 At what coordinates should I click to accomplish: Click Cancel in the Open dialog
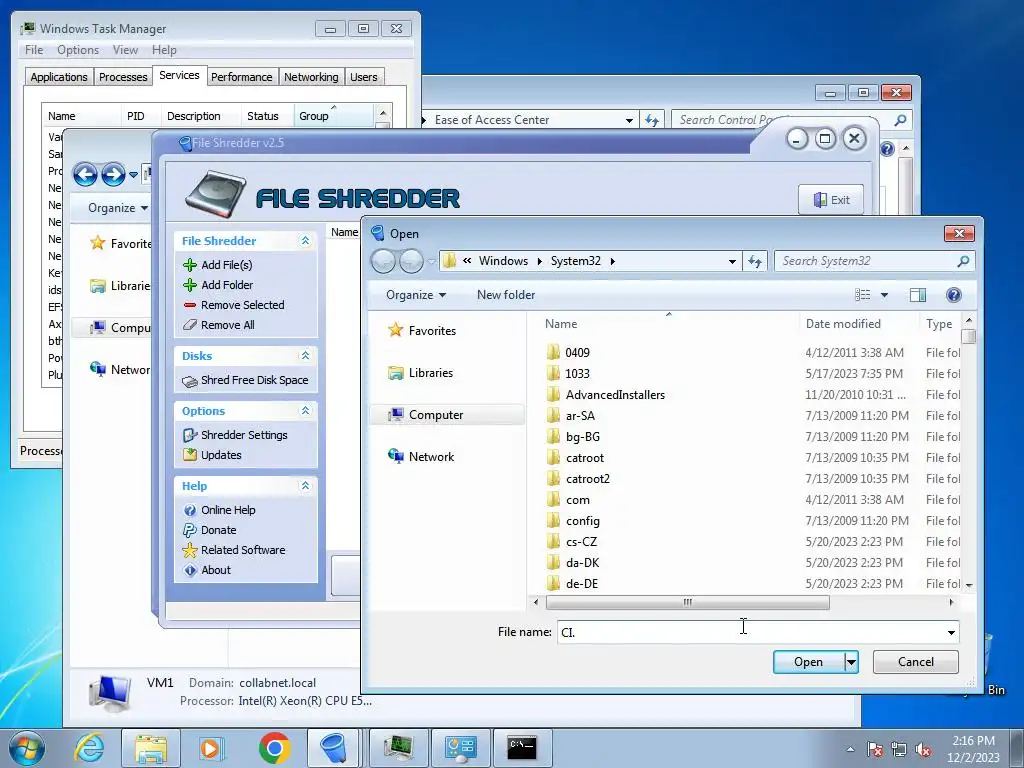pos(916,662)
